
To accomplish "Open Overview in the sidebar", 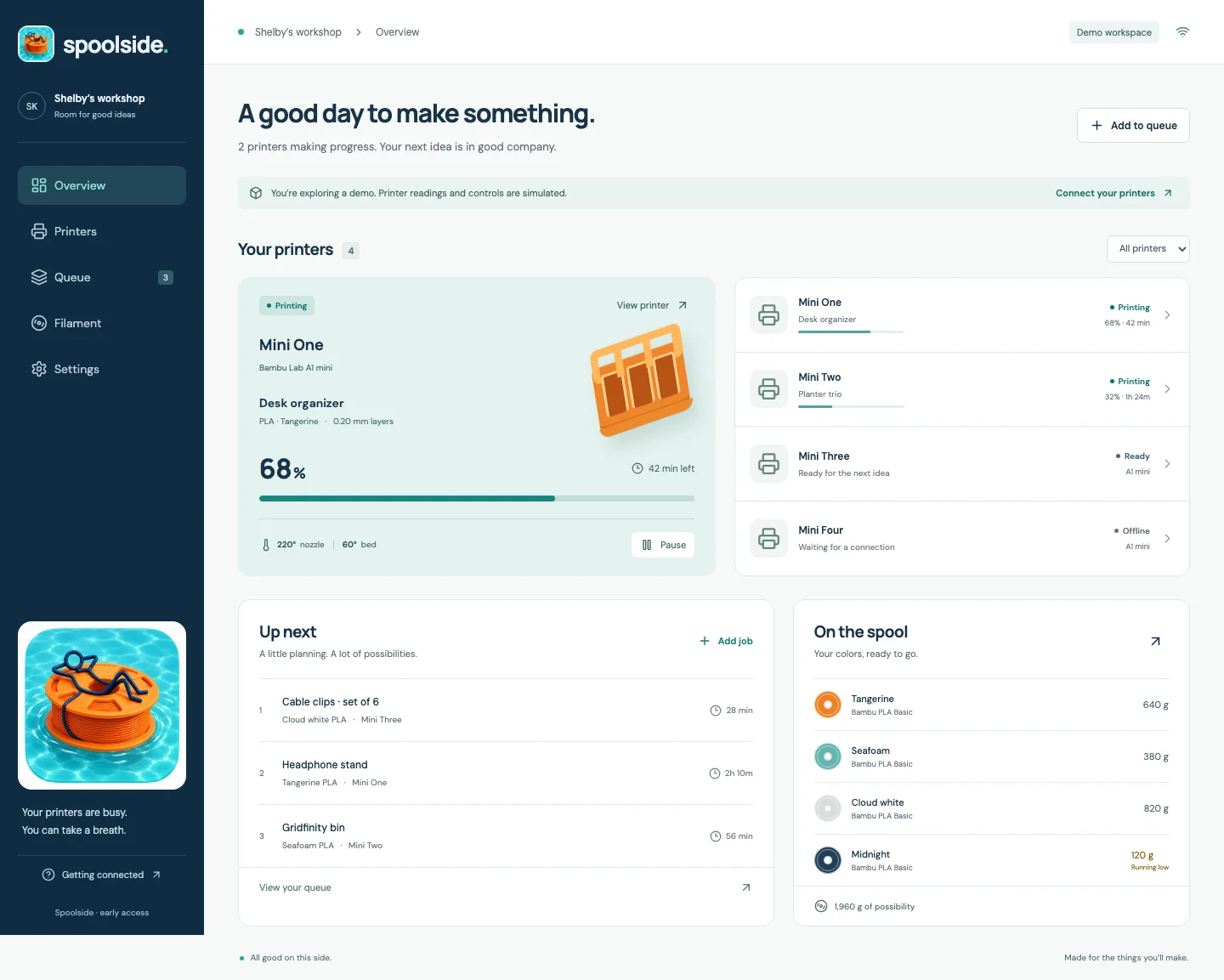I will (102, 185).
